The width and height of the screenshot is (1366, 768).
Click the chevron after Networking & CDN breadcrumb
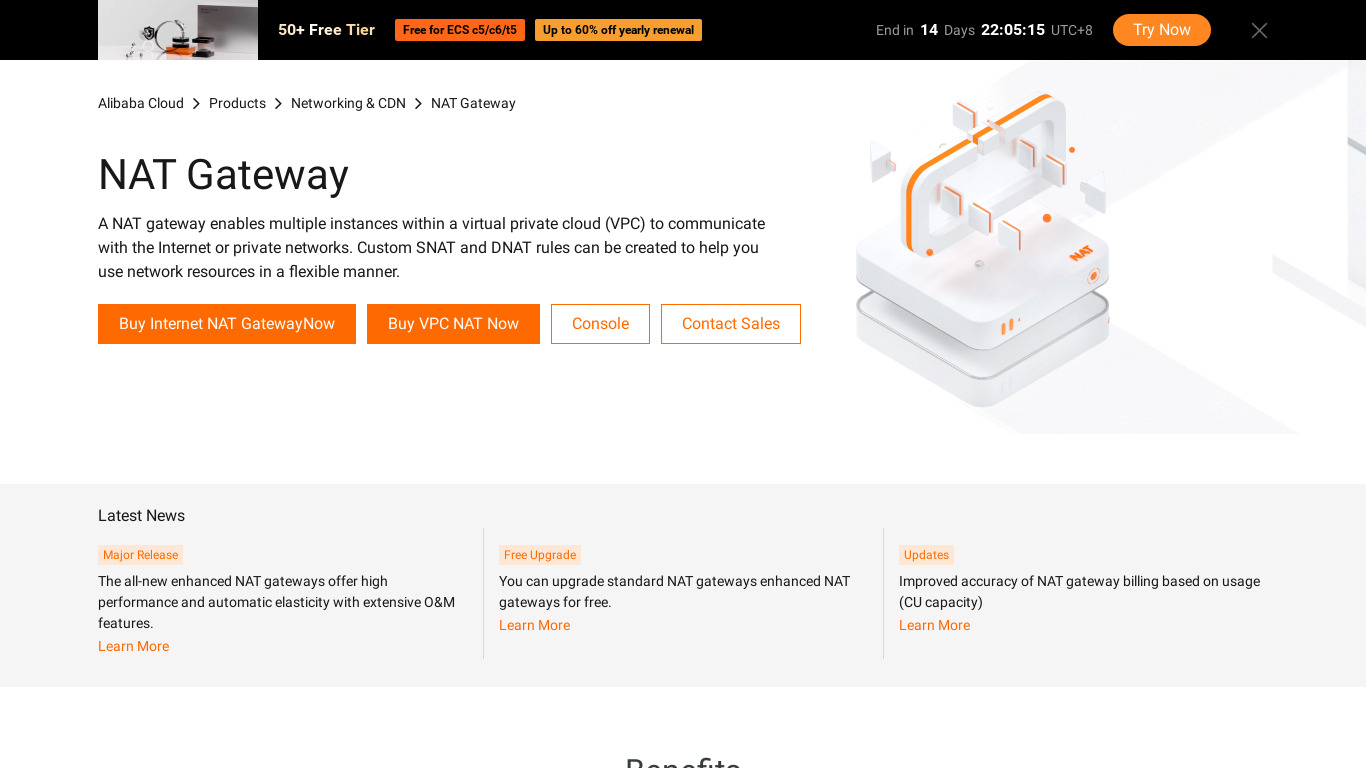(x=418, y=104)
